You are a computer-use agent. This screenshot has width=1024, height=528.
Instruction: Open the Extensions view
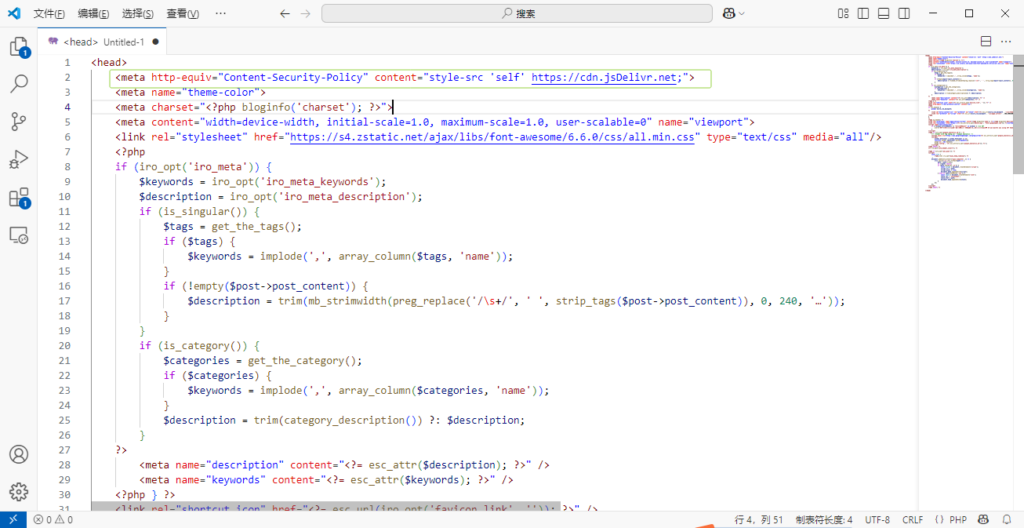point(19,197)
